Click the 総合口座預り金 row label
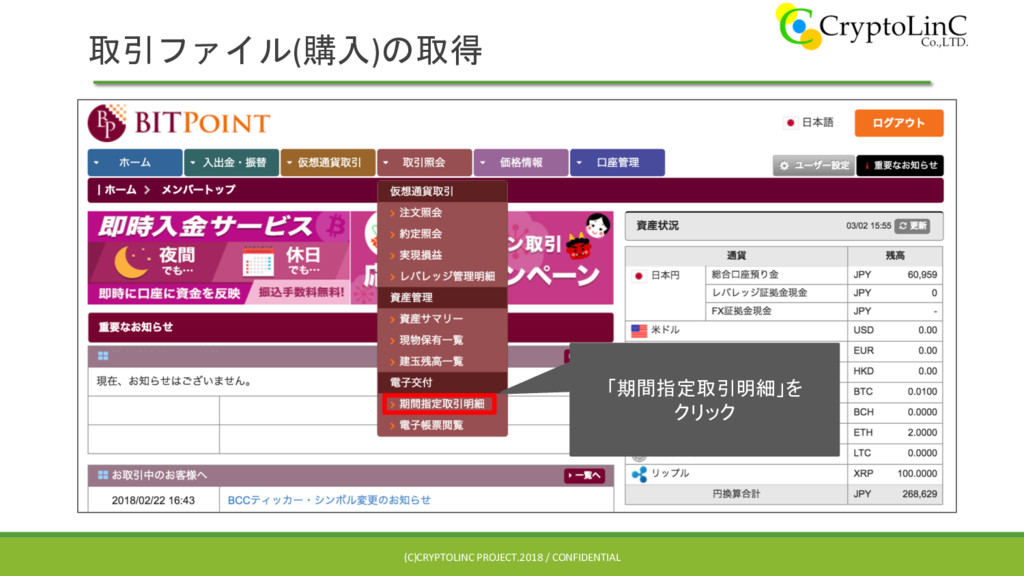This screenshot has height=576, width=1024. 744,275
